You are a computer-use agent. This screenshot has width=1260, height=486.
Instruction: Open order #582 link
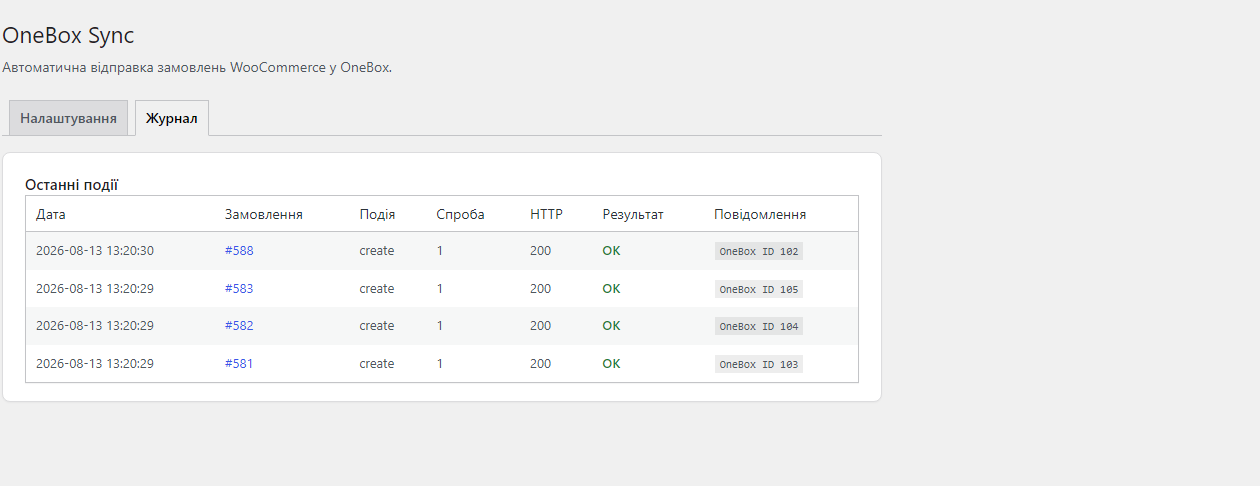coord(239,326)
